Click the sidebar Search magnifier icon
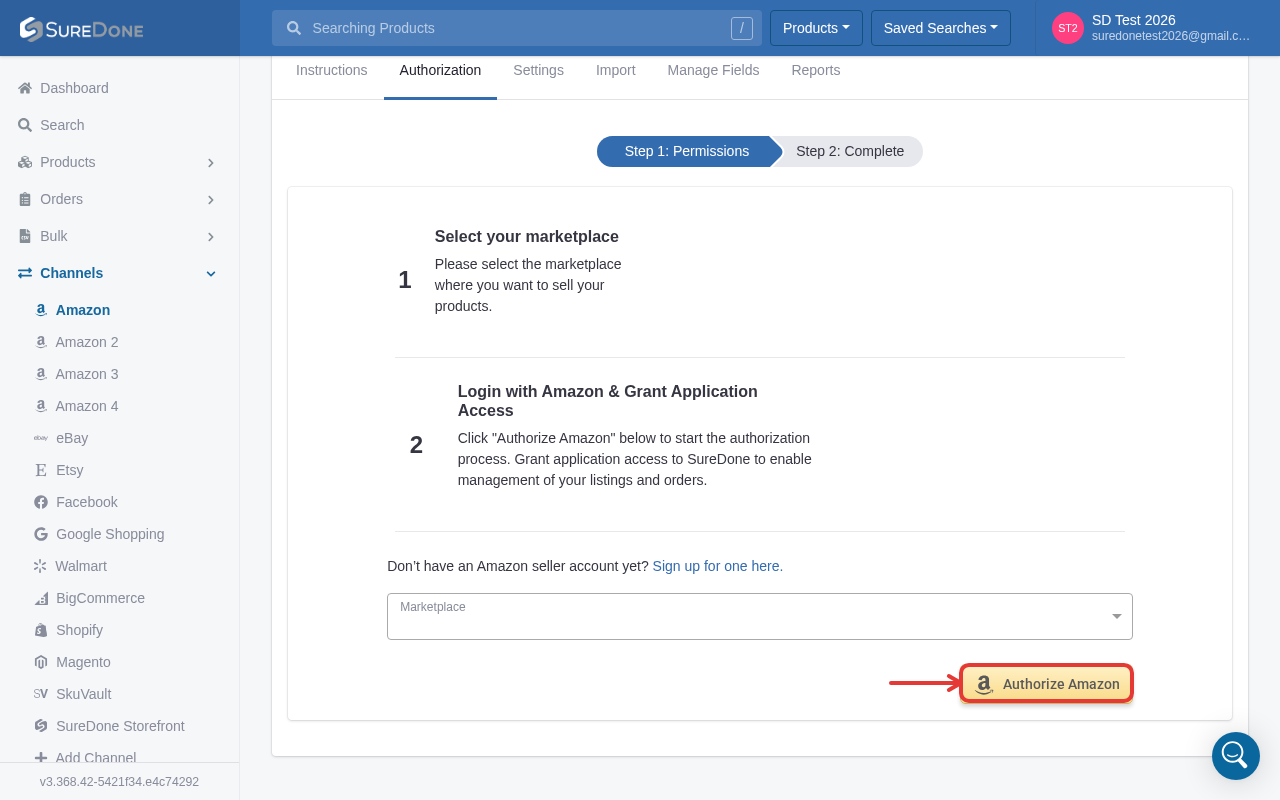The width and height of the screenshot is (1280, 800). 25,125
